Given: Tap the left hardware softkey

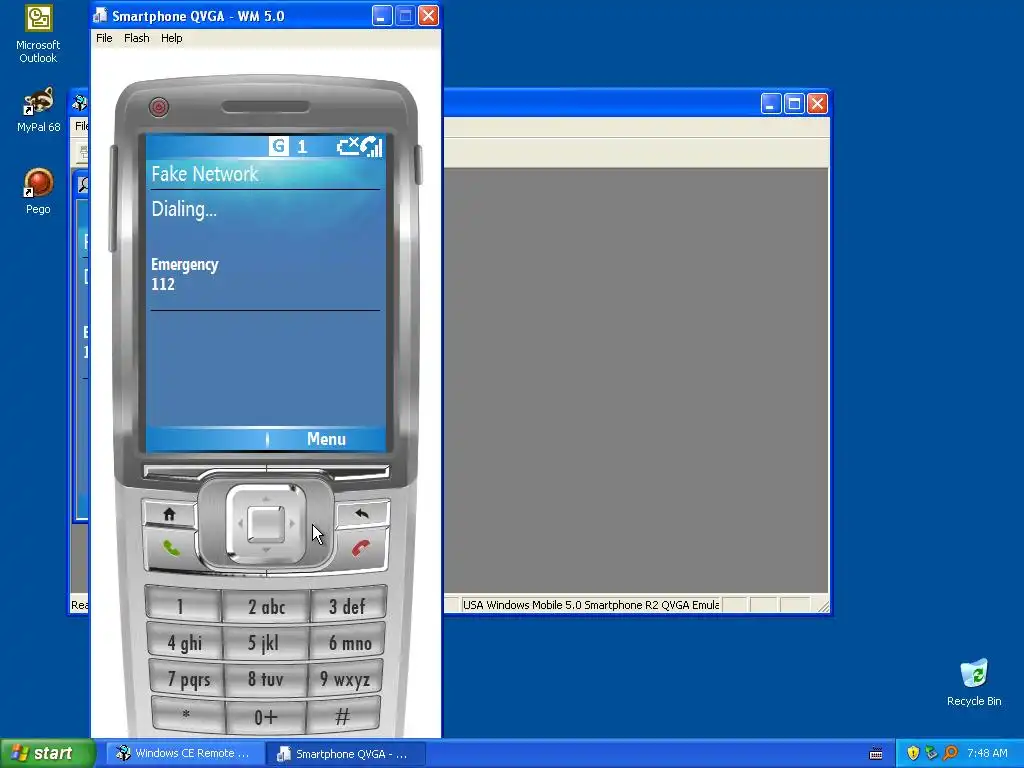Looking at the screenshot, I should pos(204,473).
